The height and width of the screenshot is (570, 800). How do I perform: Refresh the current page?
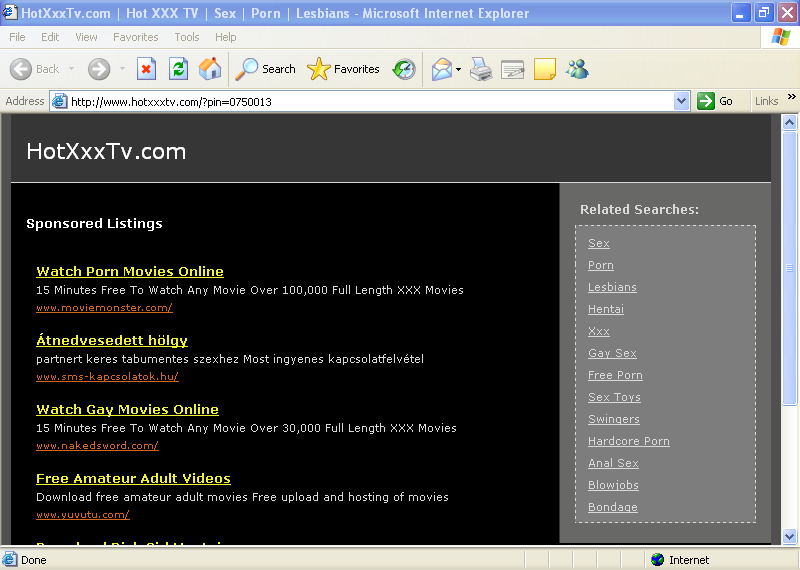tap(178, 69)
